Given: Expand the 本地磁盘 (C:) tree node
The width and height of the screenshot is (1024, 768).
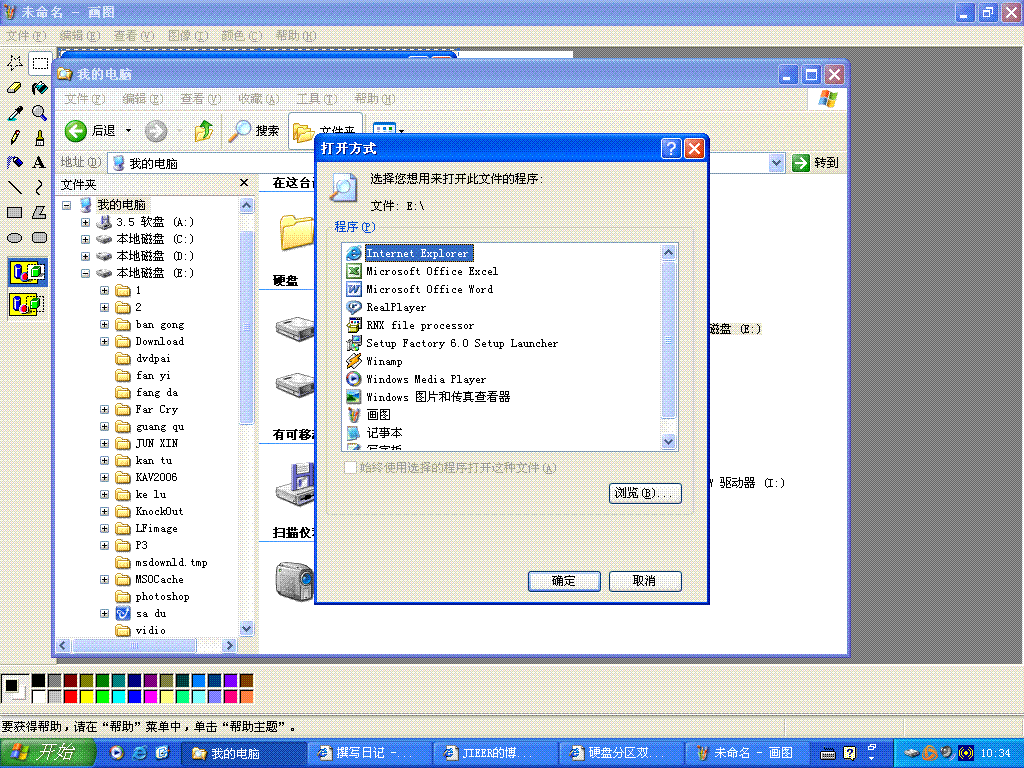Looking at the screenshot, I should [x=86, y=239].
